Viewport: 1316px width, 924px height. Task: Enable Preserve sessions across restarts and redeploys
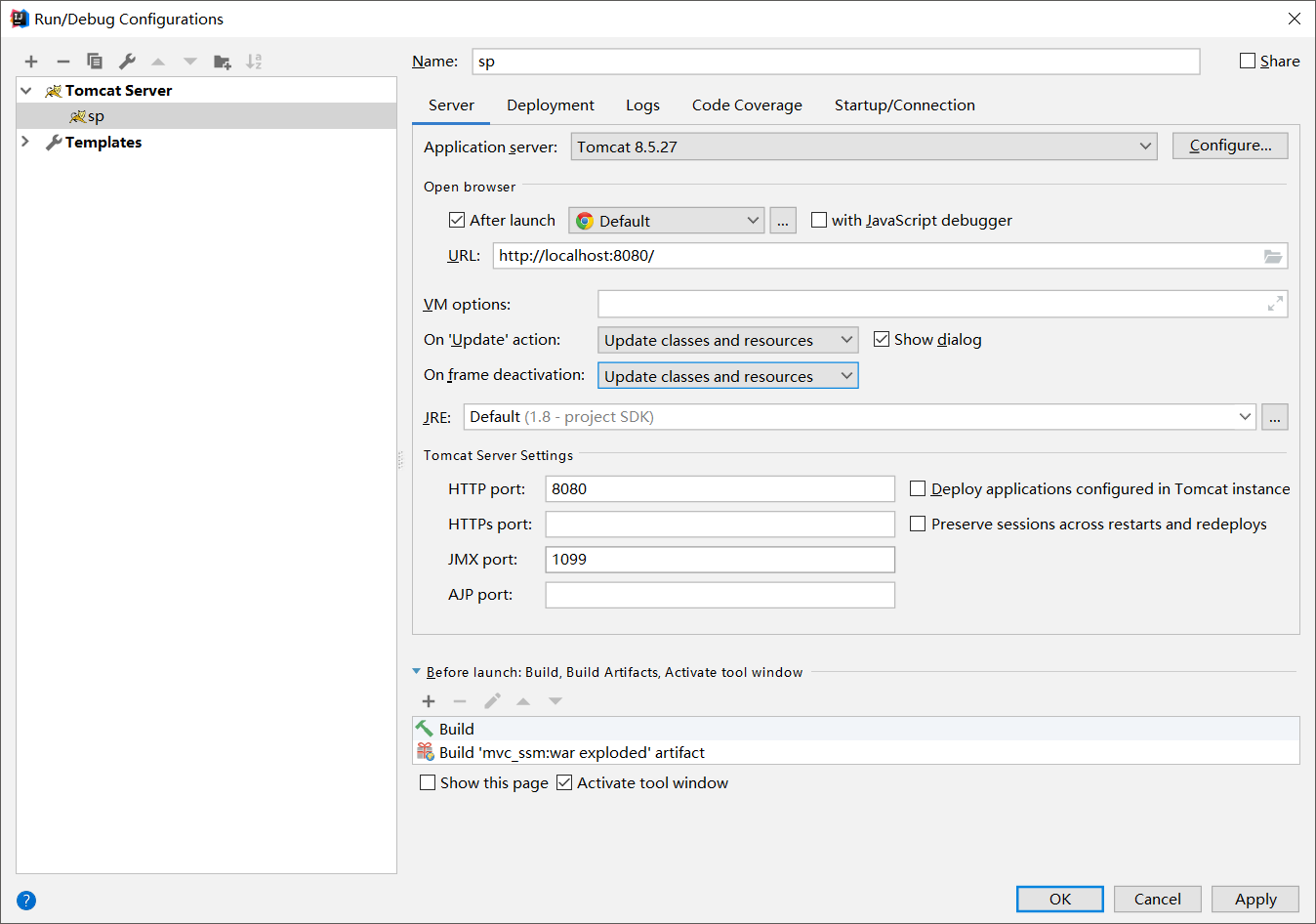(x=918, y=524)
